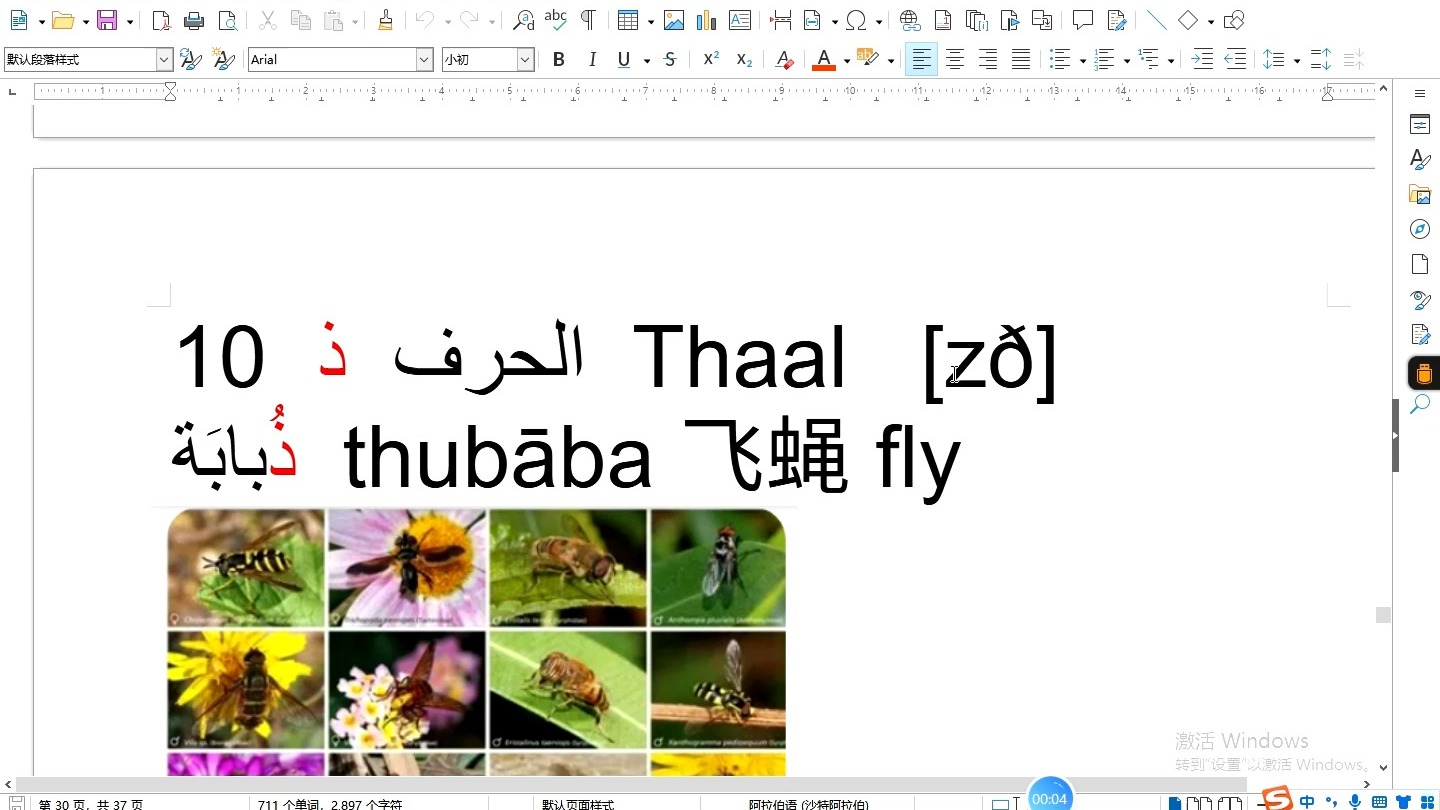Apply the highlighting color

click(x=867, y=60)
